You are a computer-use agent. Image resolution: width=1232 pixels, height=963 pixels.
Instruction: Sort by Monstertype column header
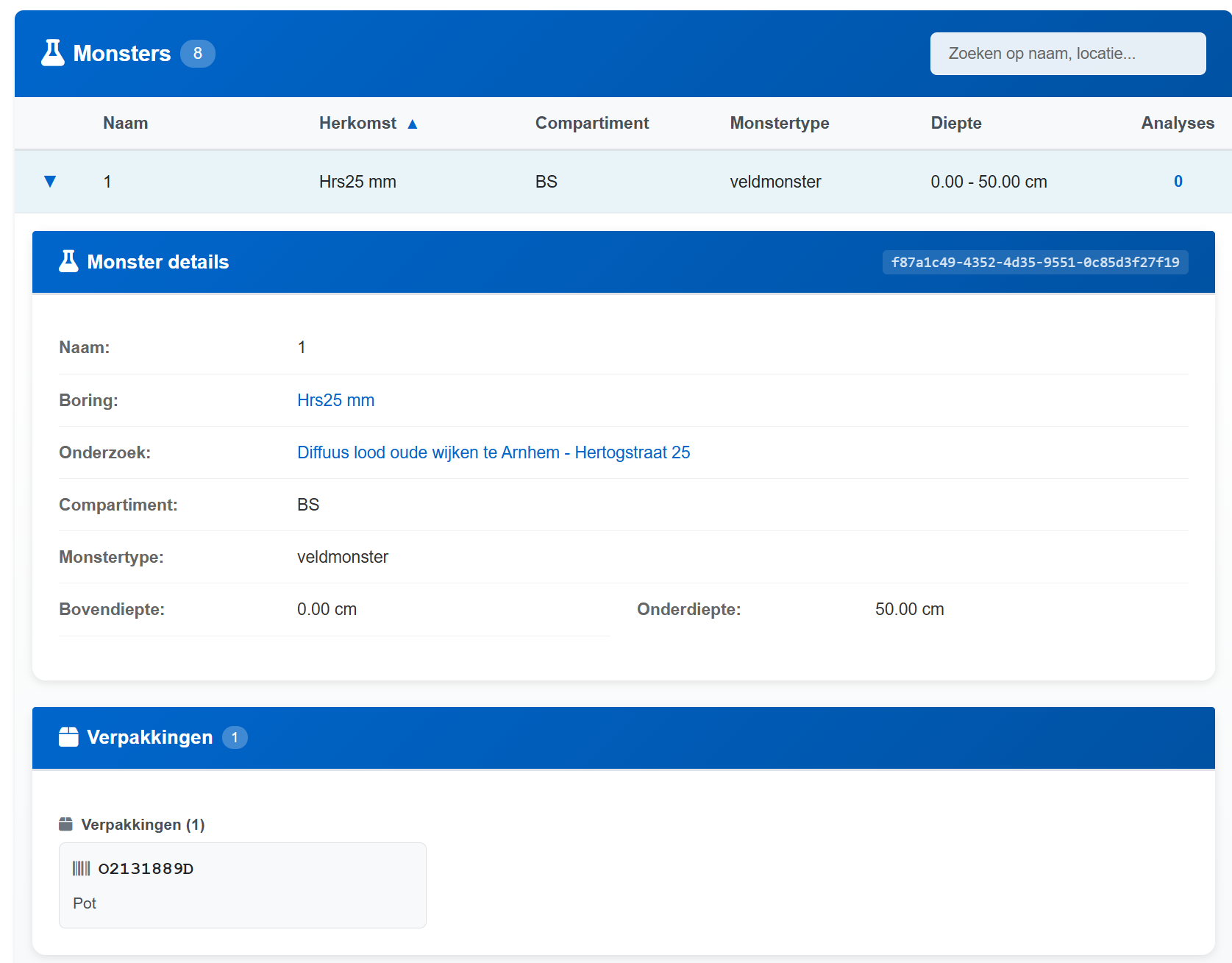779,123
